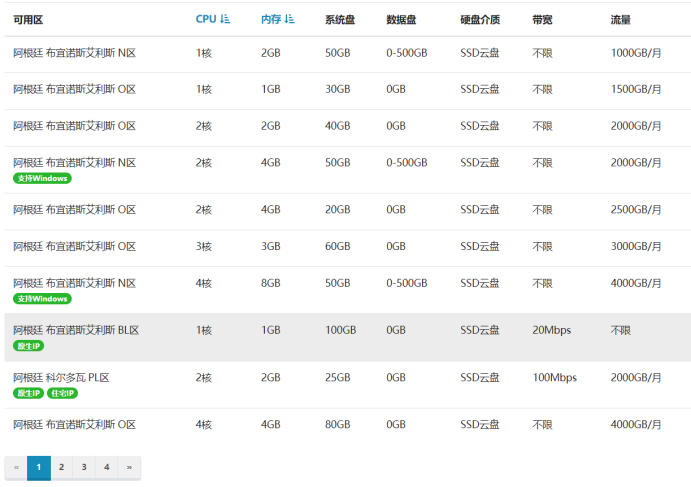Sort table by 内存 column icon
This screenshot has height=487, width=691.
pyautogui.click(x=290, y=19)
